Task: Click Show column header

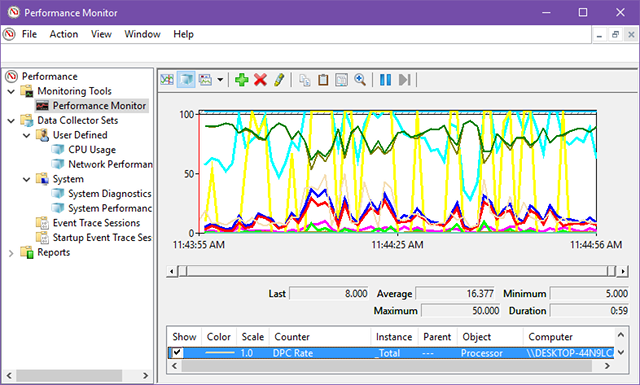Action: (x=184, y=337)
